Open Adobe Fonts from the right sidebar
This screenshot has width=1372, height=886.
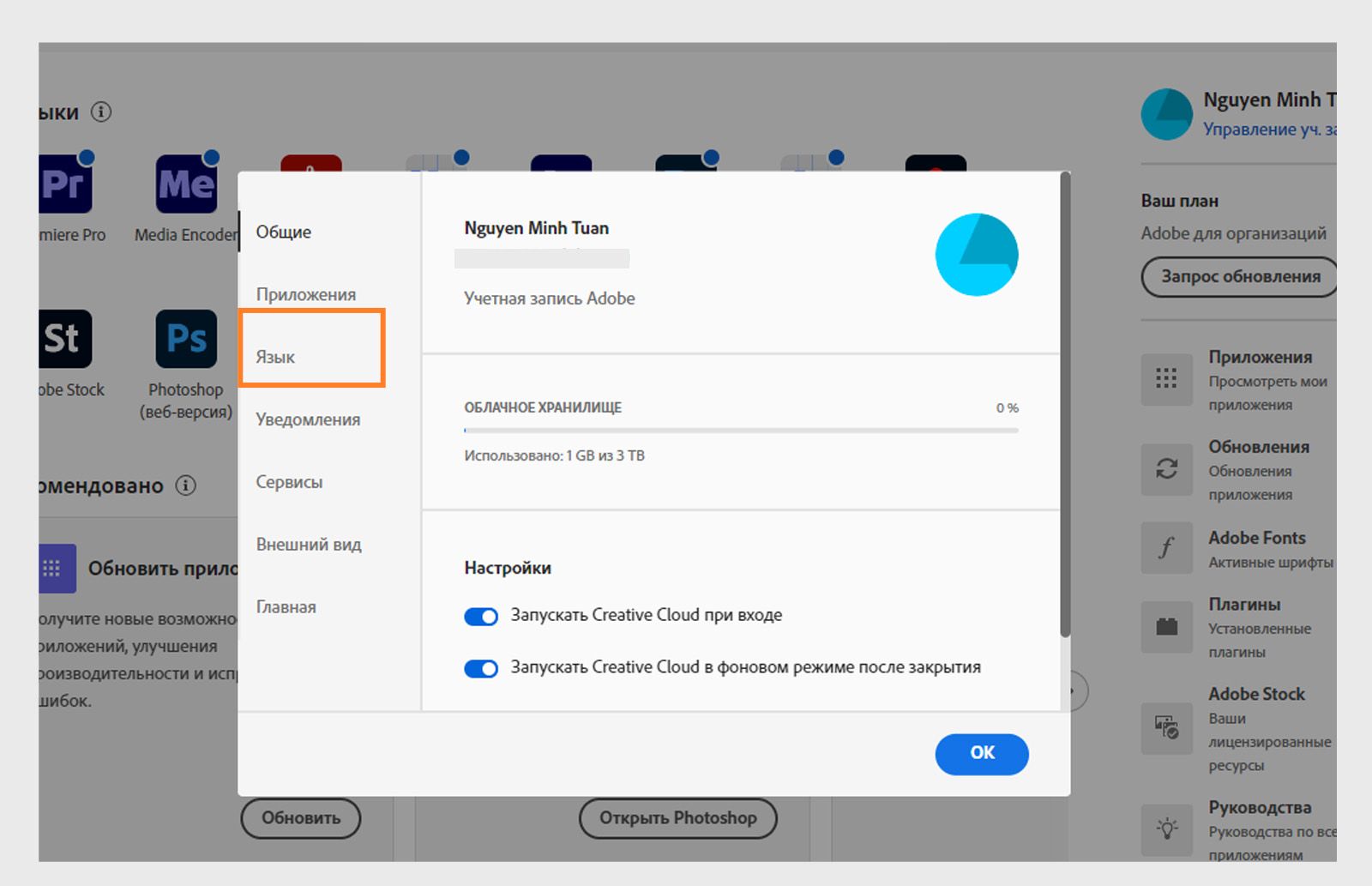click(1166, 548)
